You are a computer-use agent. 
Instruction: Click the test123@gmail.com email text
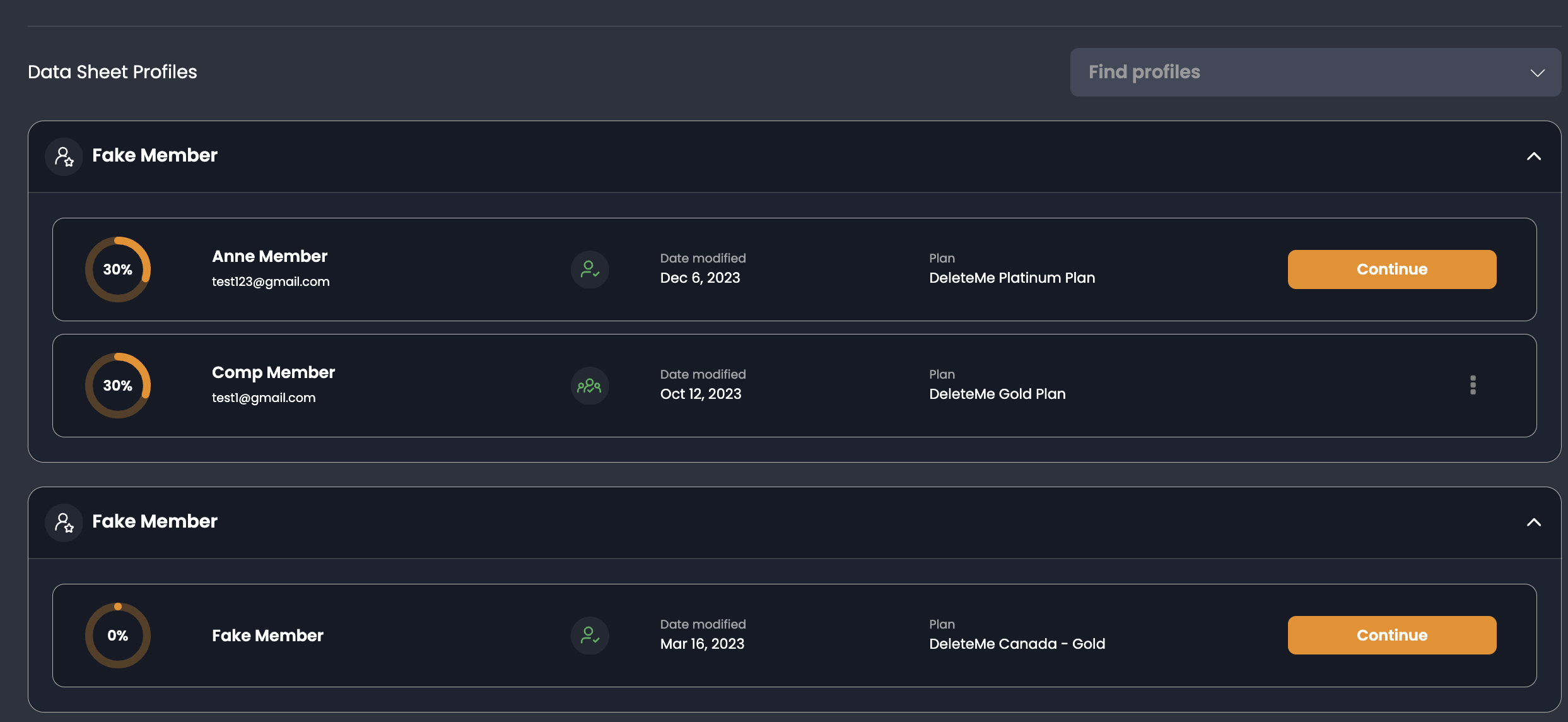(x=271, y=281)
